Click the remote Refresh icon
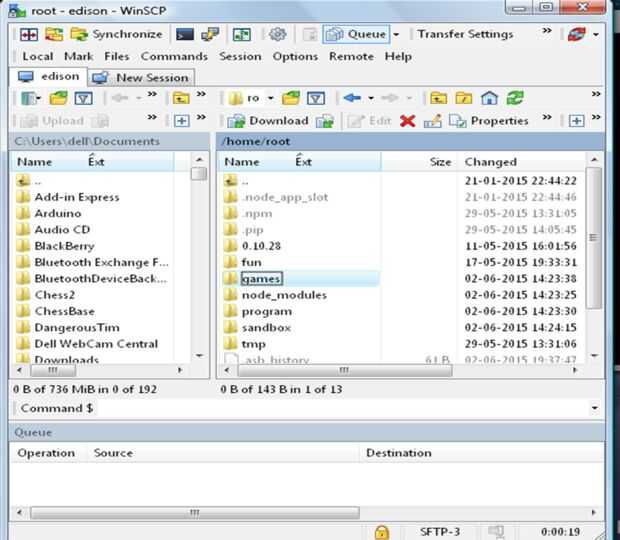The height and width of the screenshot is (540, 620). coord(515,98)
